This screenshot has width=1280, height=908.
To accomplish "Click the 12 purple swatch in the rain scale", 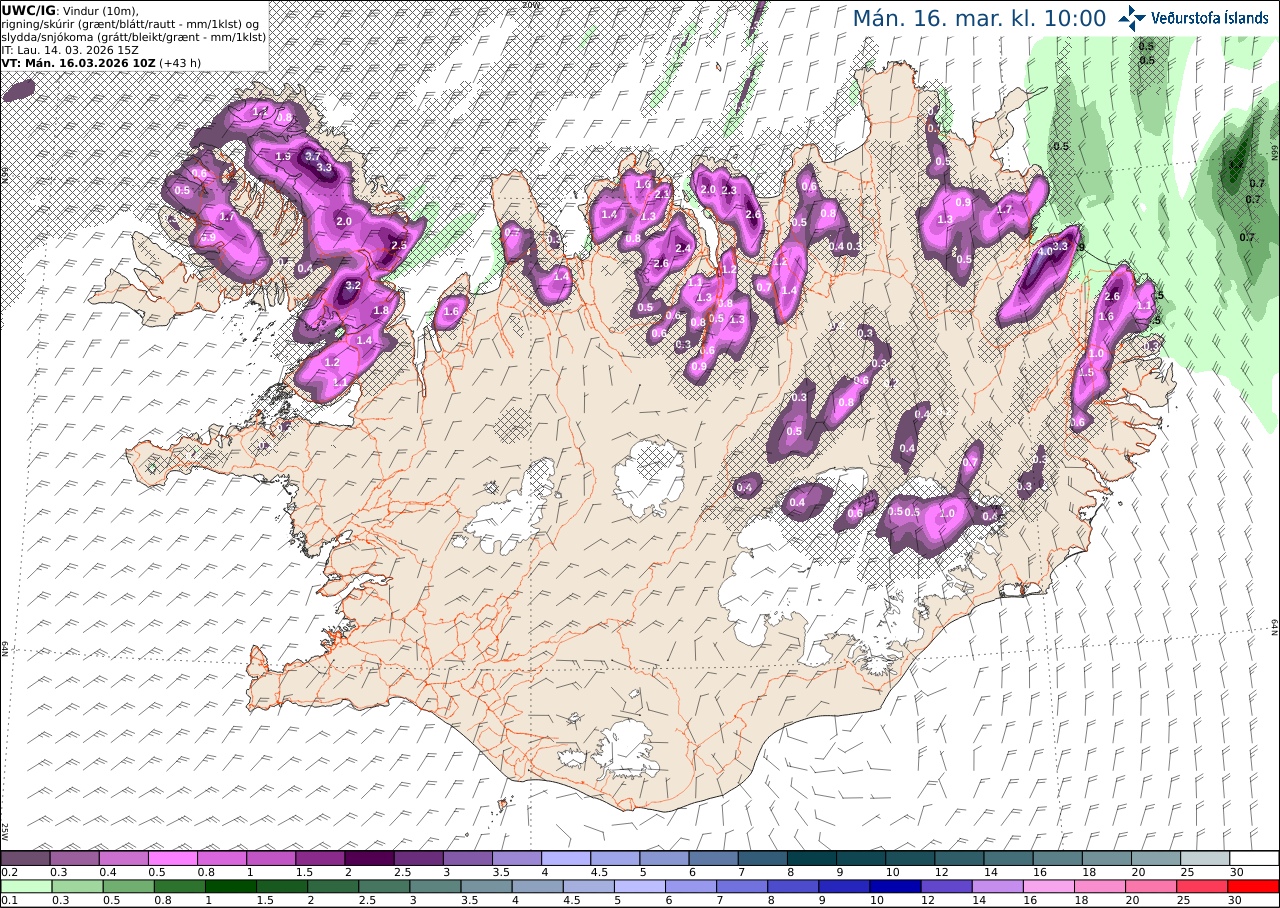I will [947, 886].
